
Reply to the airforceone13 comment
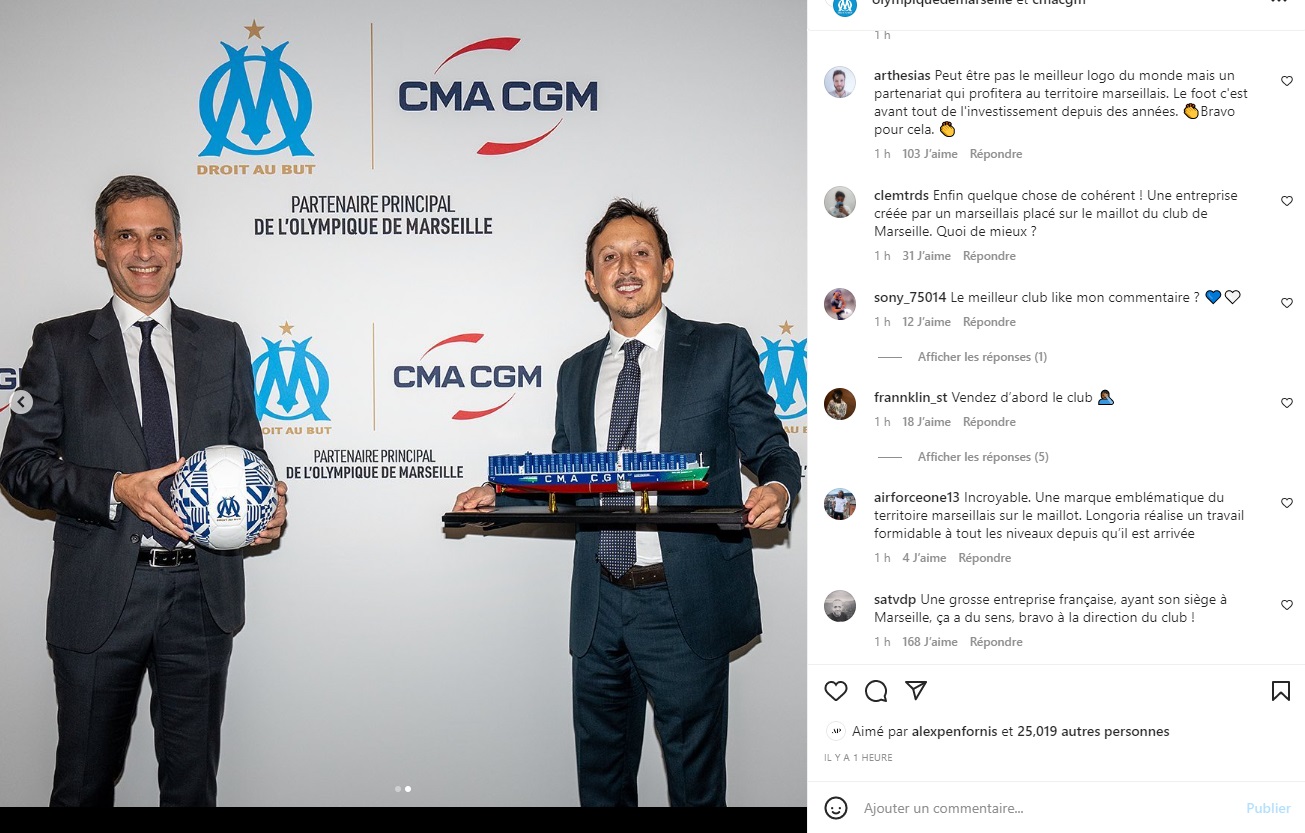point(985,558)
